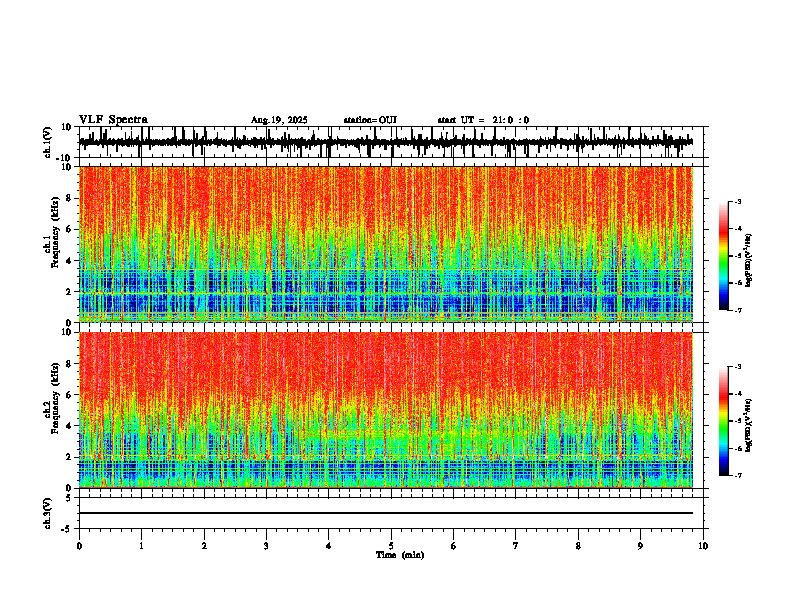792x612 pixels.
Task: Select the "Aug.19, 2025" date text
Action: (x=279, y=120)
